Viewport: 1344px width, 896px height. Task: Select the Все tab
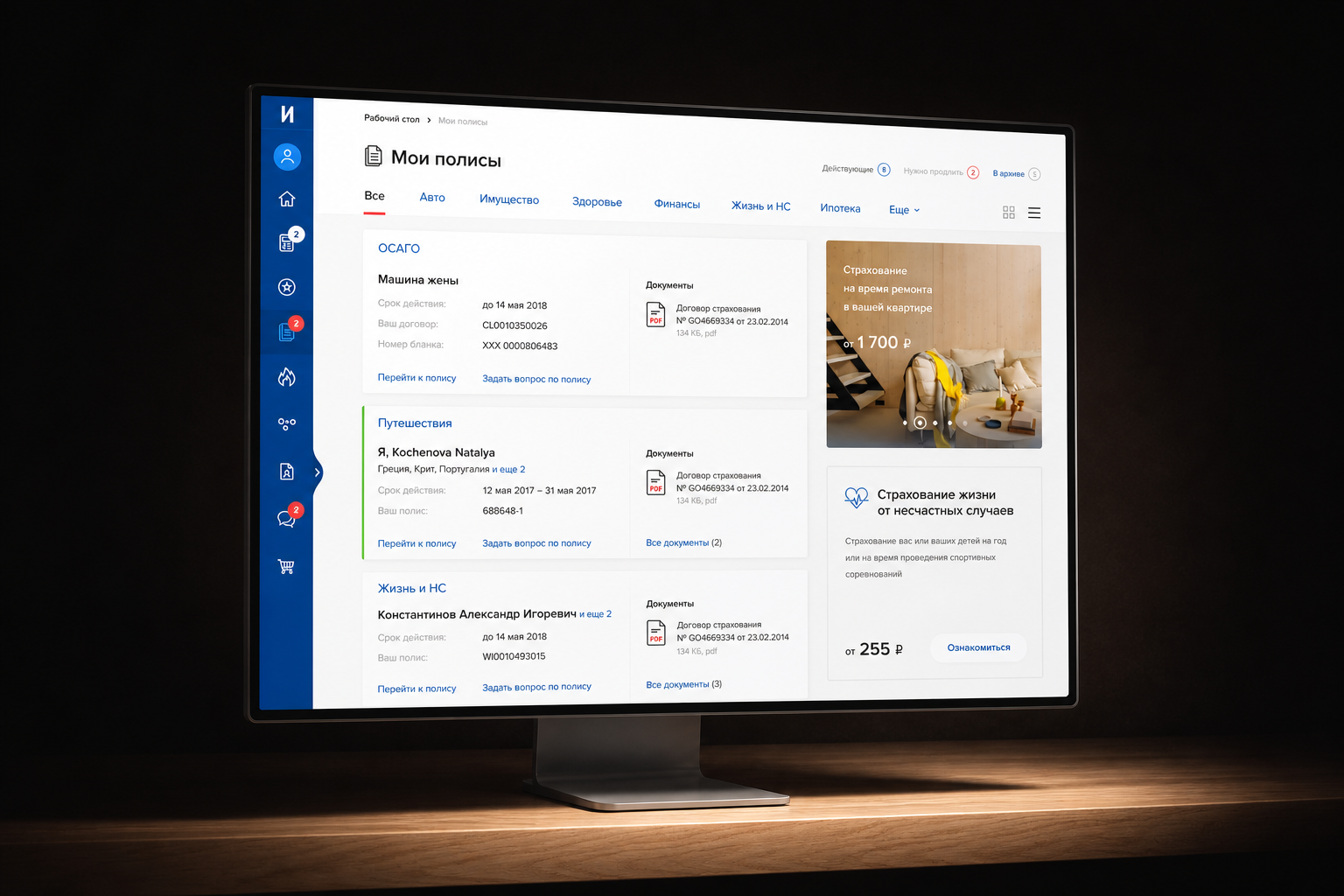click(374, 196)
